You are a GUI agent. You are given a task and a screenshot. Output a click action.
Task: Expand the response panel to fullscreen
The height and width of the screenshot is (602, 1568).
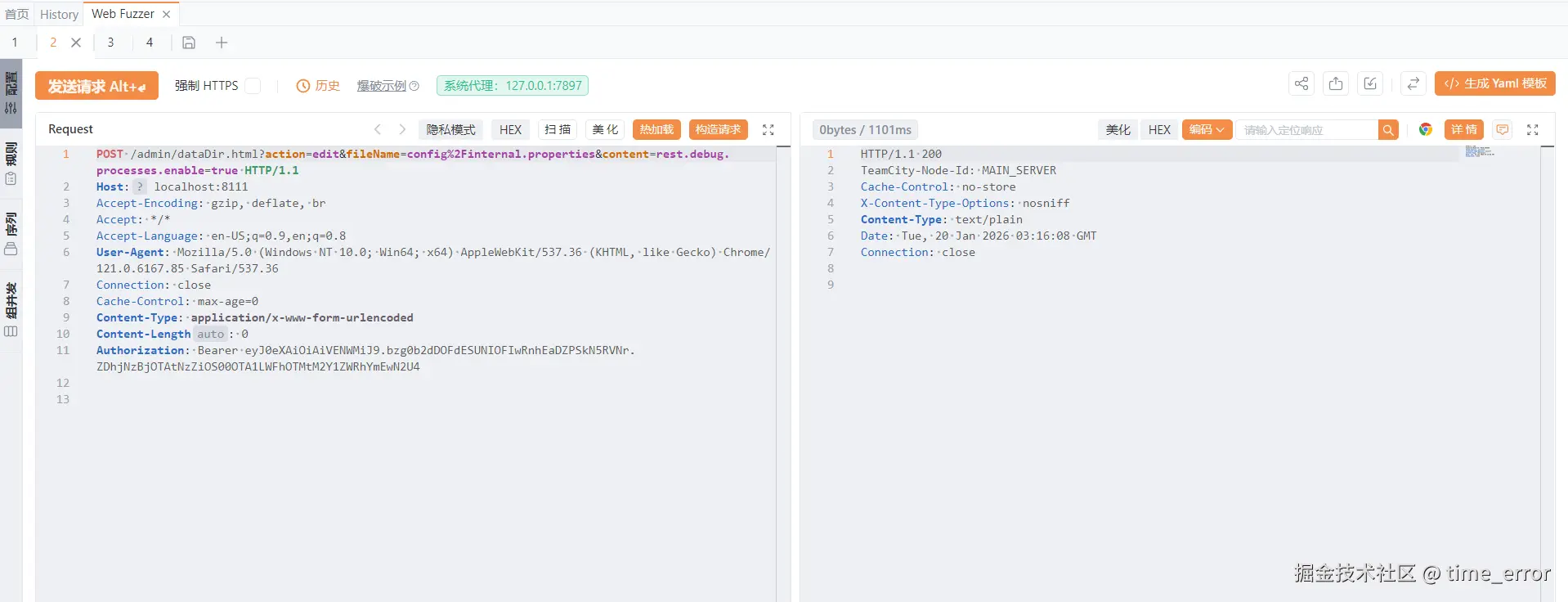pyautogui.click(x=1533, y=129)
